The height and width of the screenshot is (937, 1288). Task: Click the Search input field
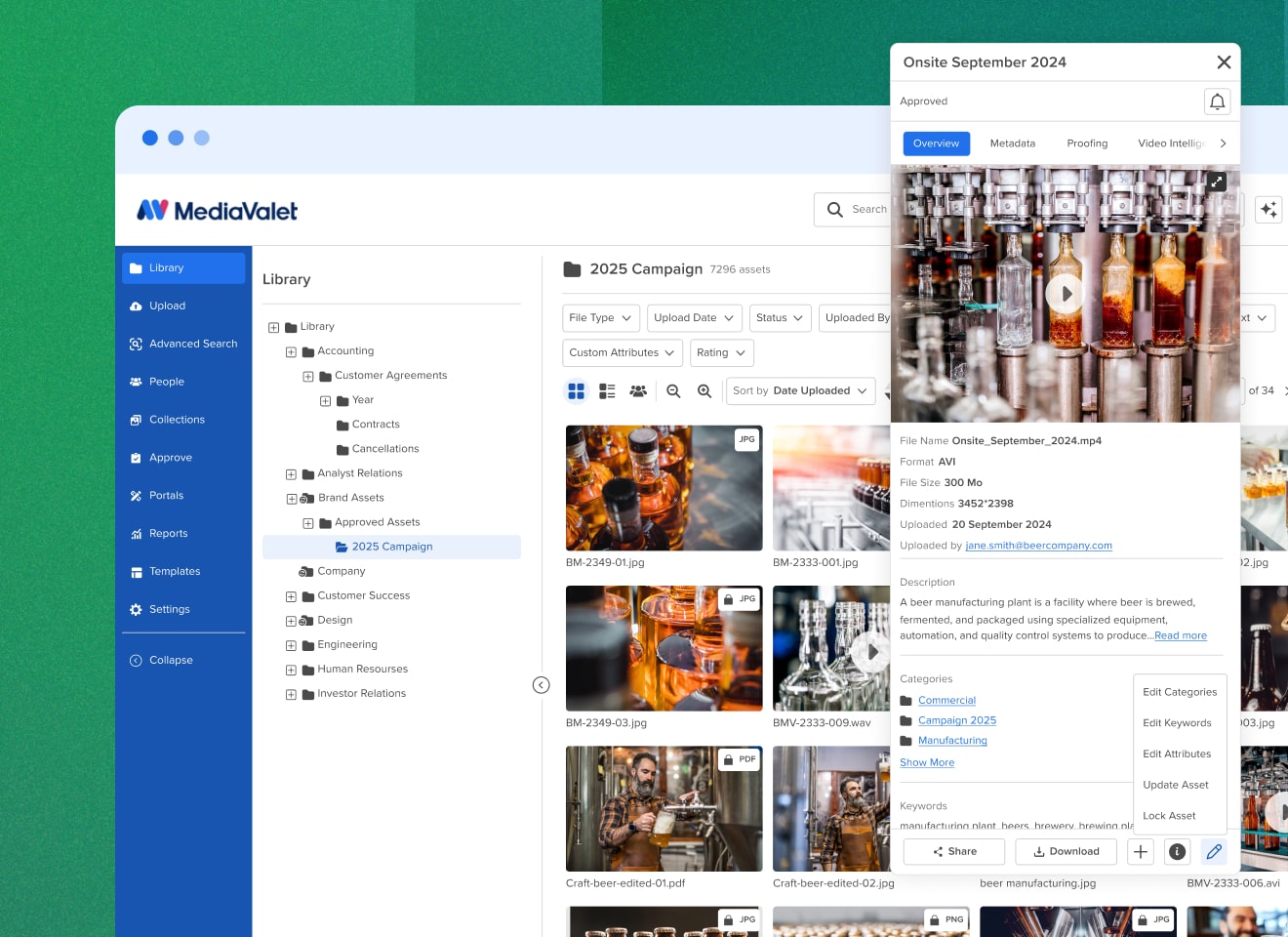click(853, 210)
